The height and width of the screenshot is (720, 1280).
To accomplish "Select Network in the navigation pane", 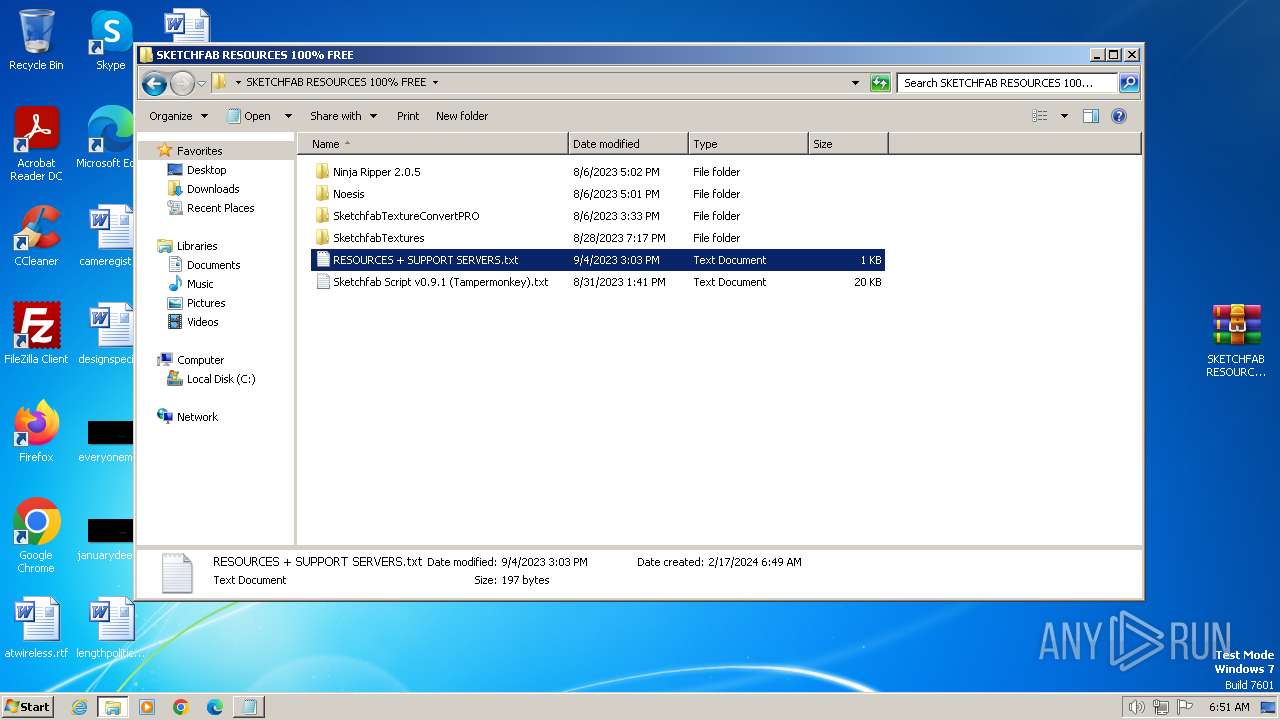I will coord(197,417).
